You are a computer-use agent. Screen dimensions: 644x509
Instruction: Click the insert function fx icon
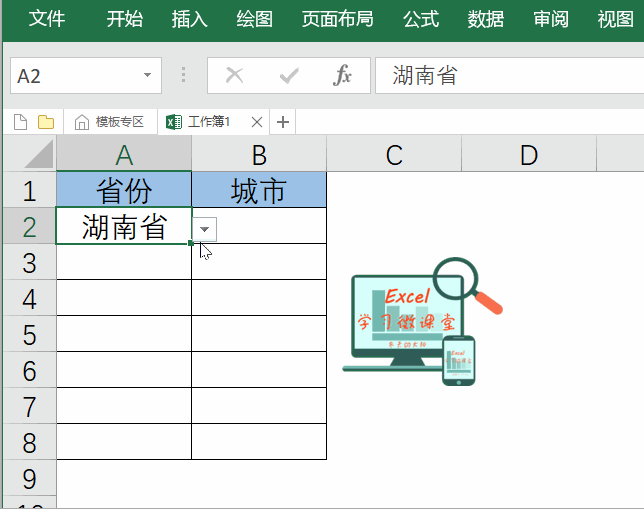(x=343, y=76)
